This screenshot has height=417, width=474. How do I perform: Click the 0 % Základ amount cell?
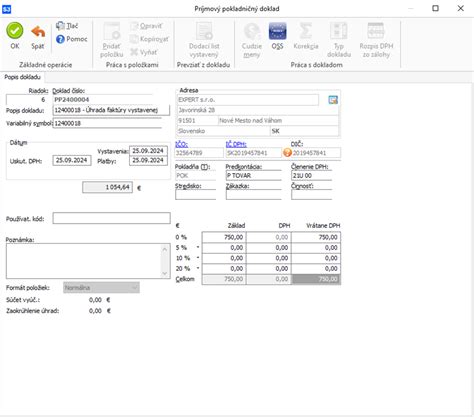coord(224,237)
